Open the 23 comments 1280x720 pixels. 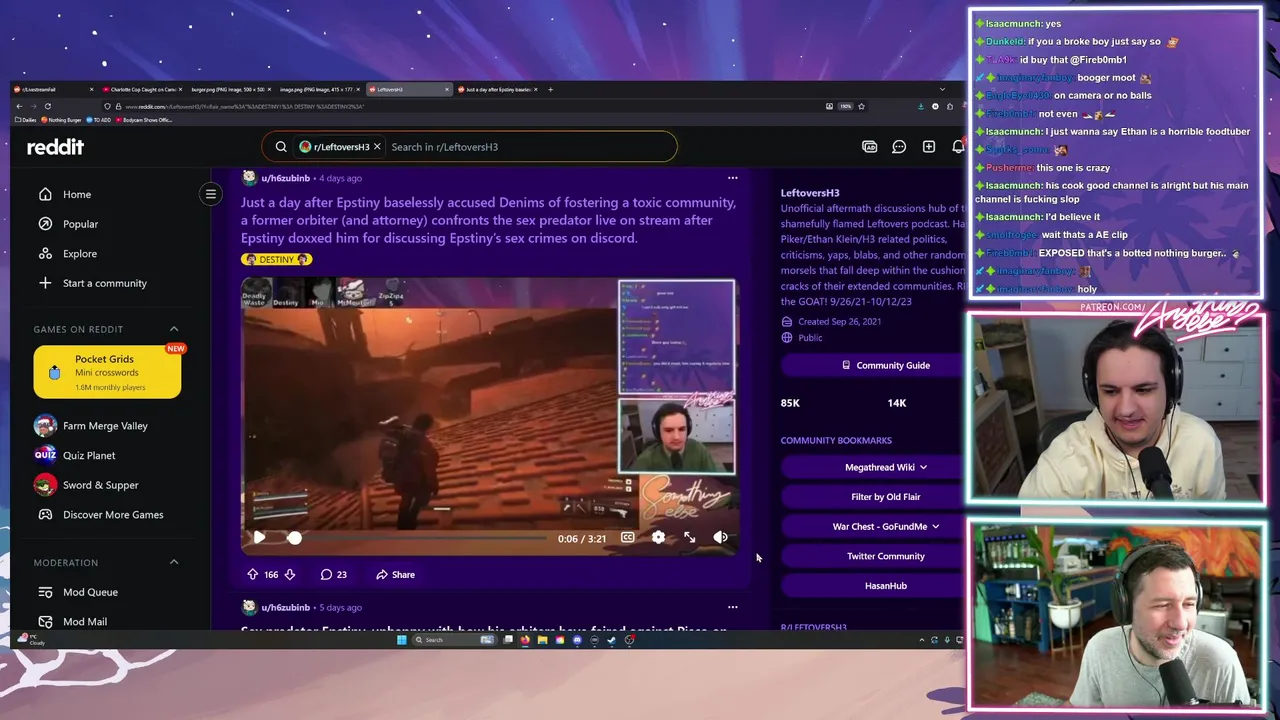tap(333, 574)
